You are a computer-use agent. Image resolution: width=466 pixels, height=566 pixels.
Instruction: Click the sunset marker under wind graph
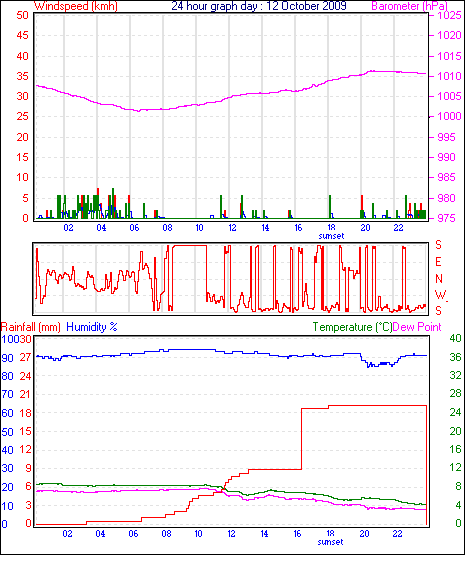(331, 236)
